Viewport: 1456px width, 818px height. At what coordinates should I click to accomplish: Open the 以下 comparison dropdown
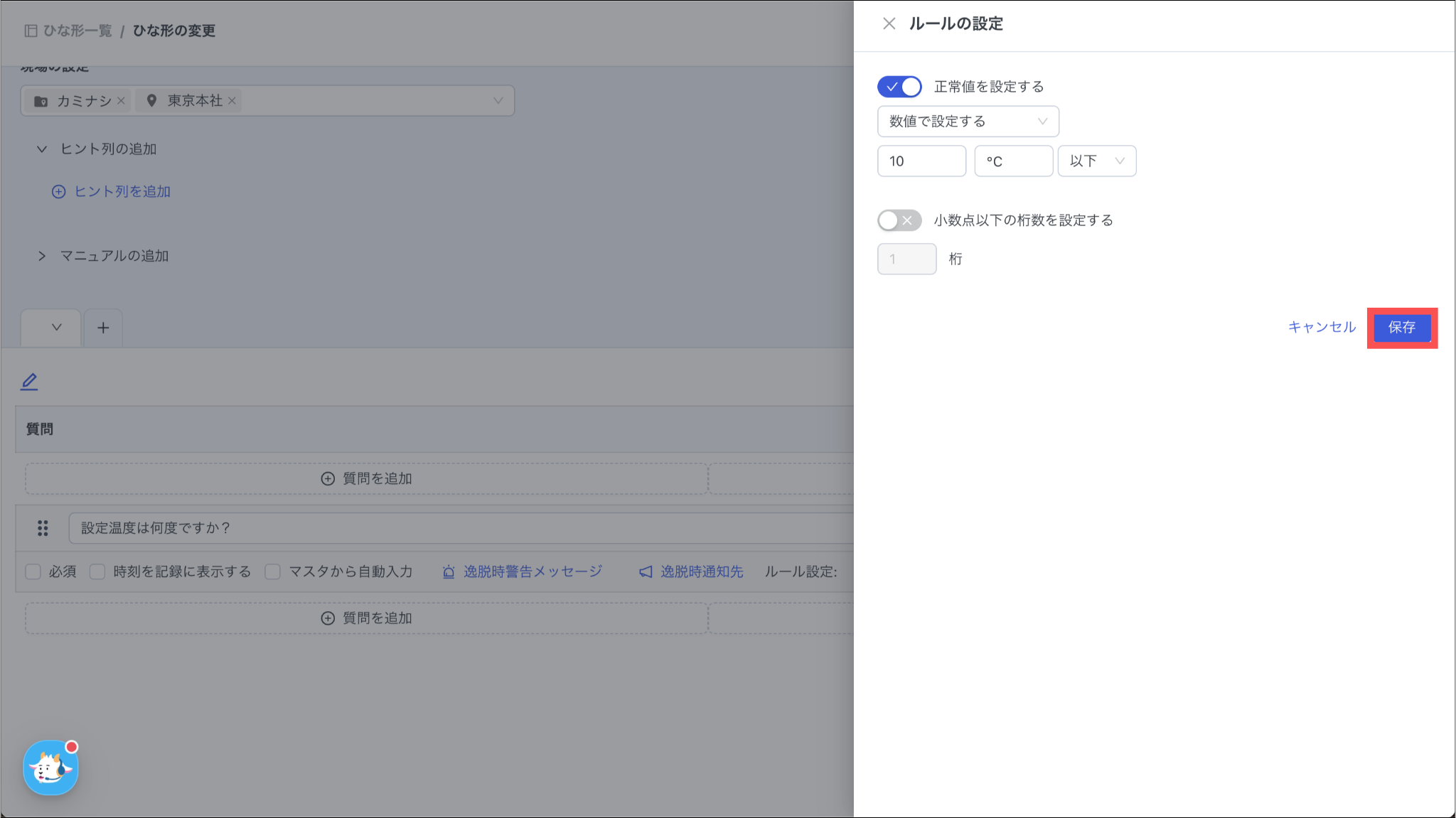tap(1096, 161)
